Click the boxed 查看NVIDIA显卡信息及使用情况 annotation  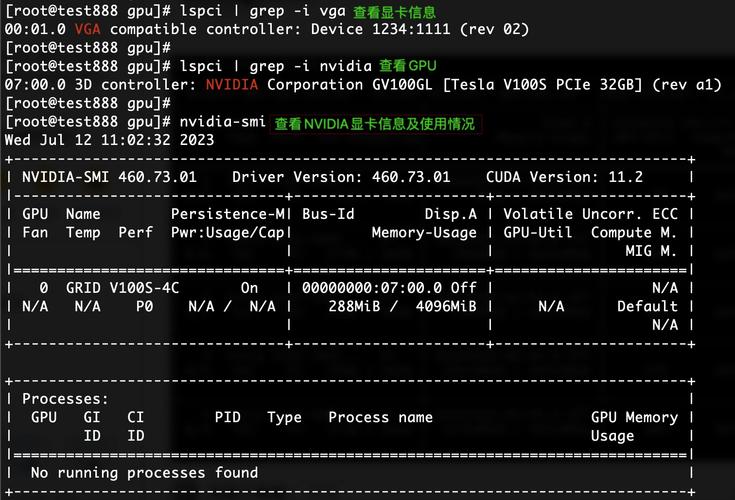[x=376, y=124]
